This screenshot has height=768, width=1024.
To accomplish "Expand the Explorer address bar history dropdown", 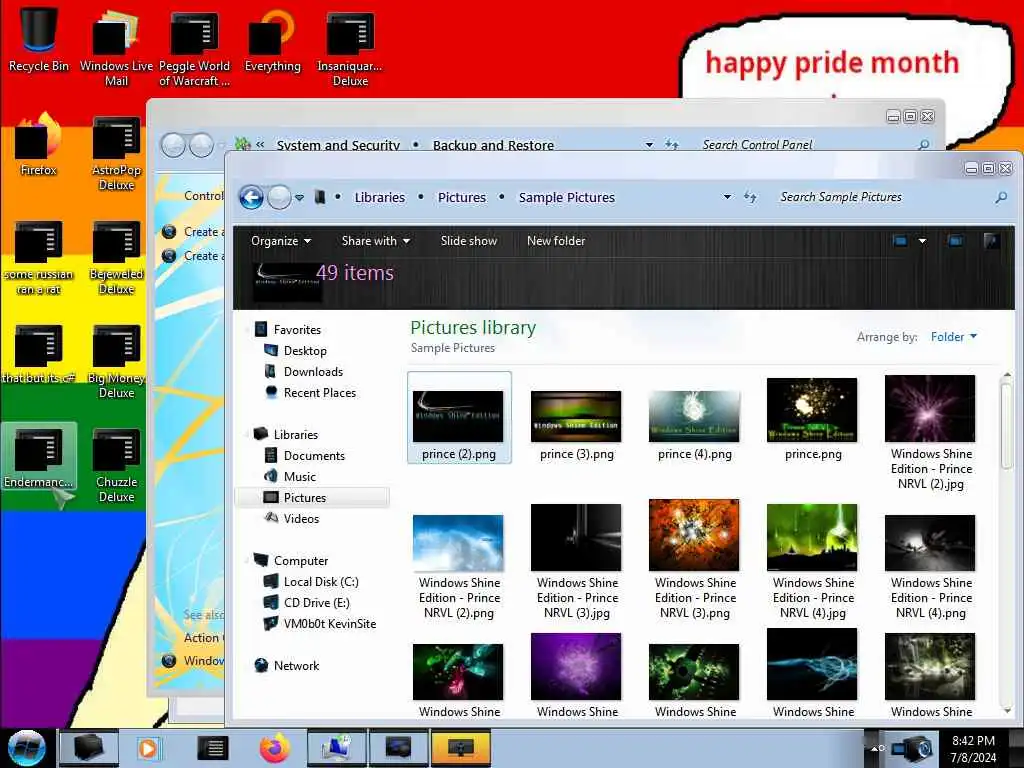I will 727,197.
